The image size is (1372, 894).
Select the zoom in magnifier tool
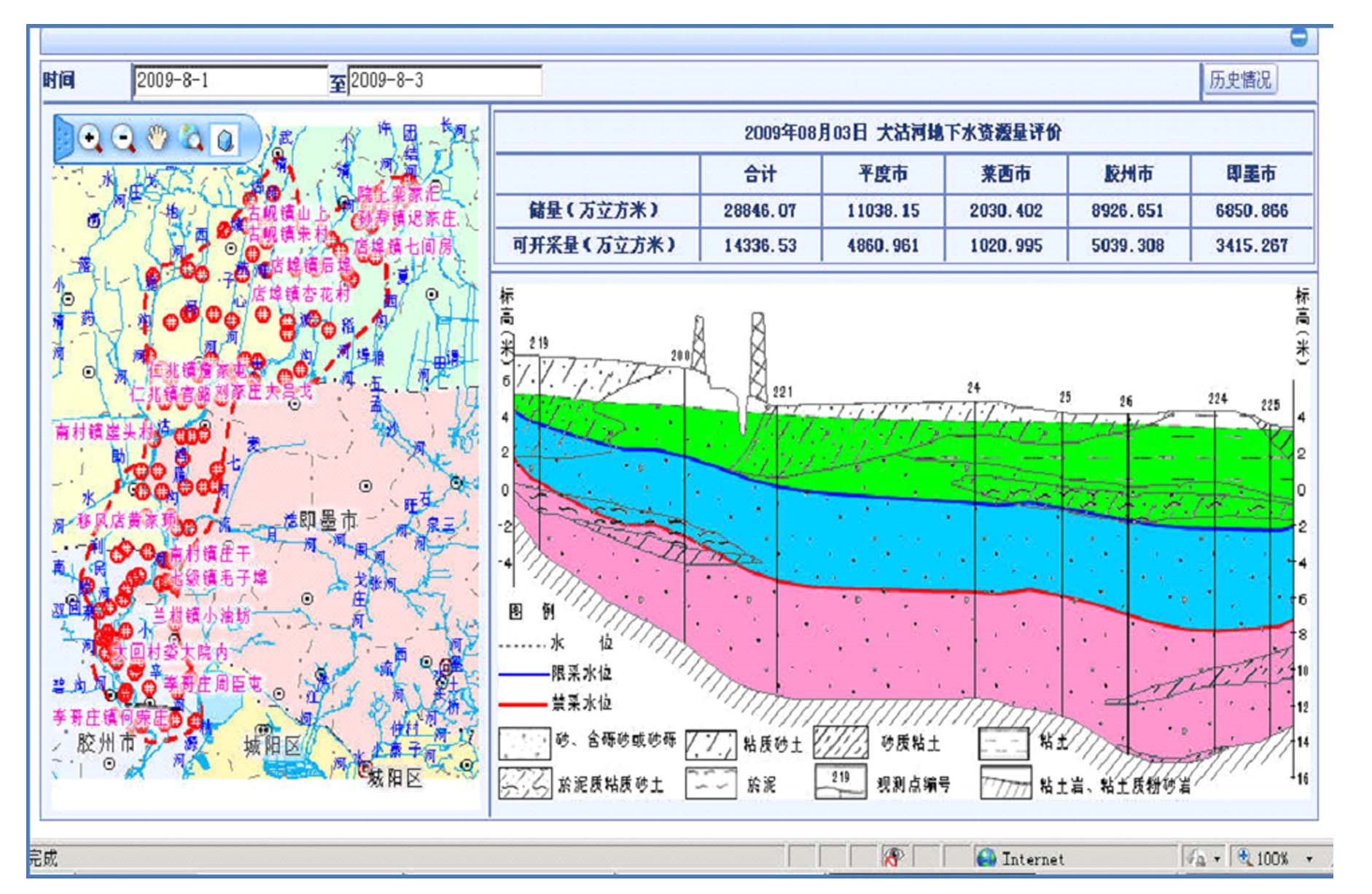[x=90, y=138]
